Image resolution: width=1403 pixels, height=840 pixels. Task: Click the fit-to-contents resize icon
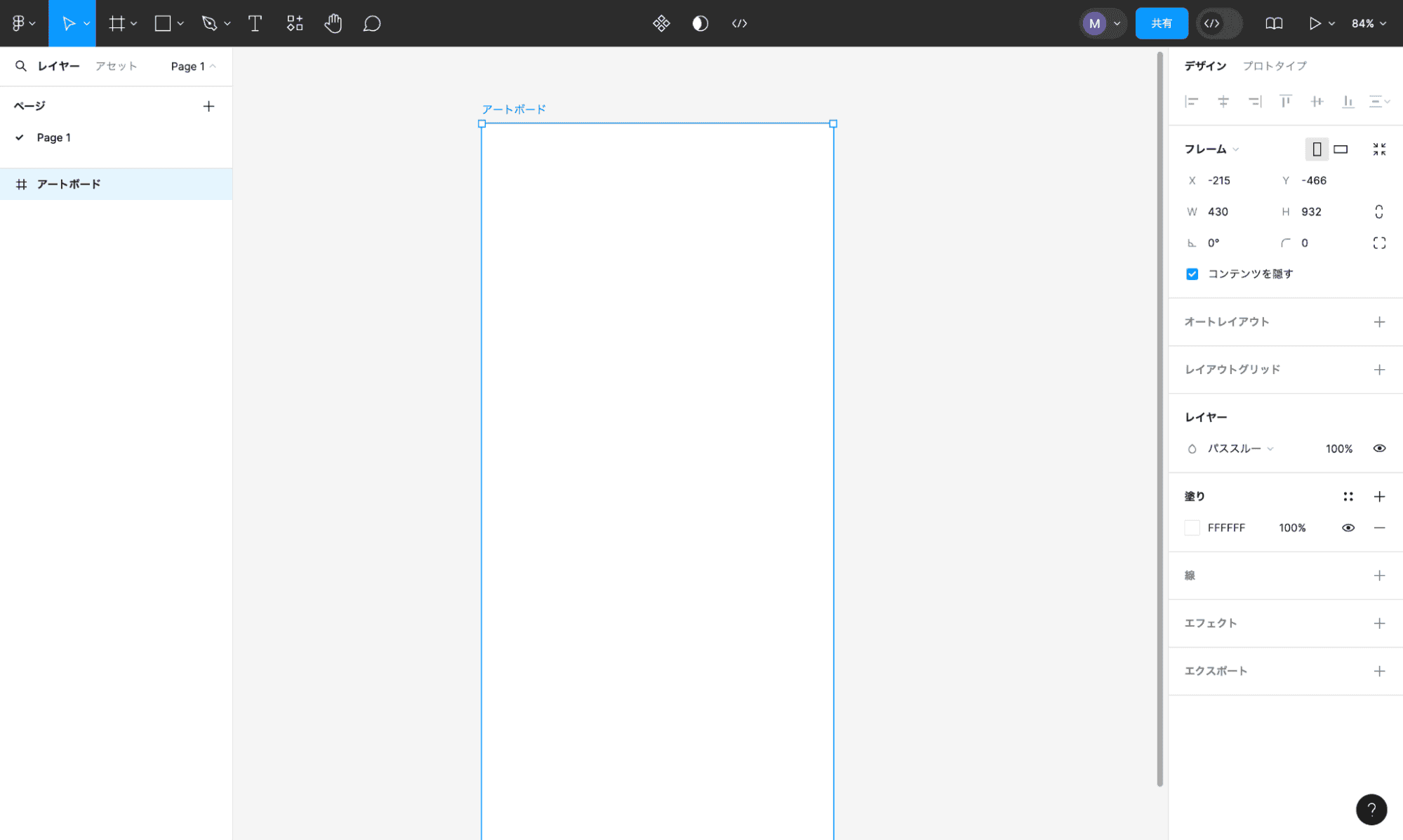coord(1379,149)
